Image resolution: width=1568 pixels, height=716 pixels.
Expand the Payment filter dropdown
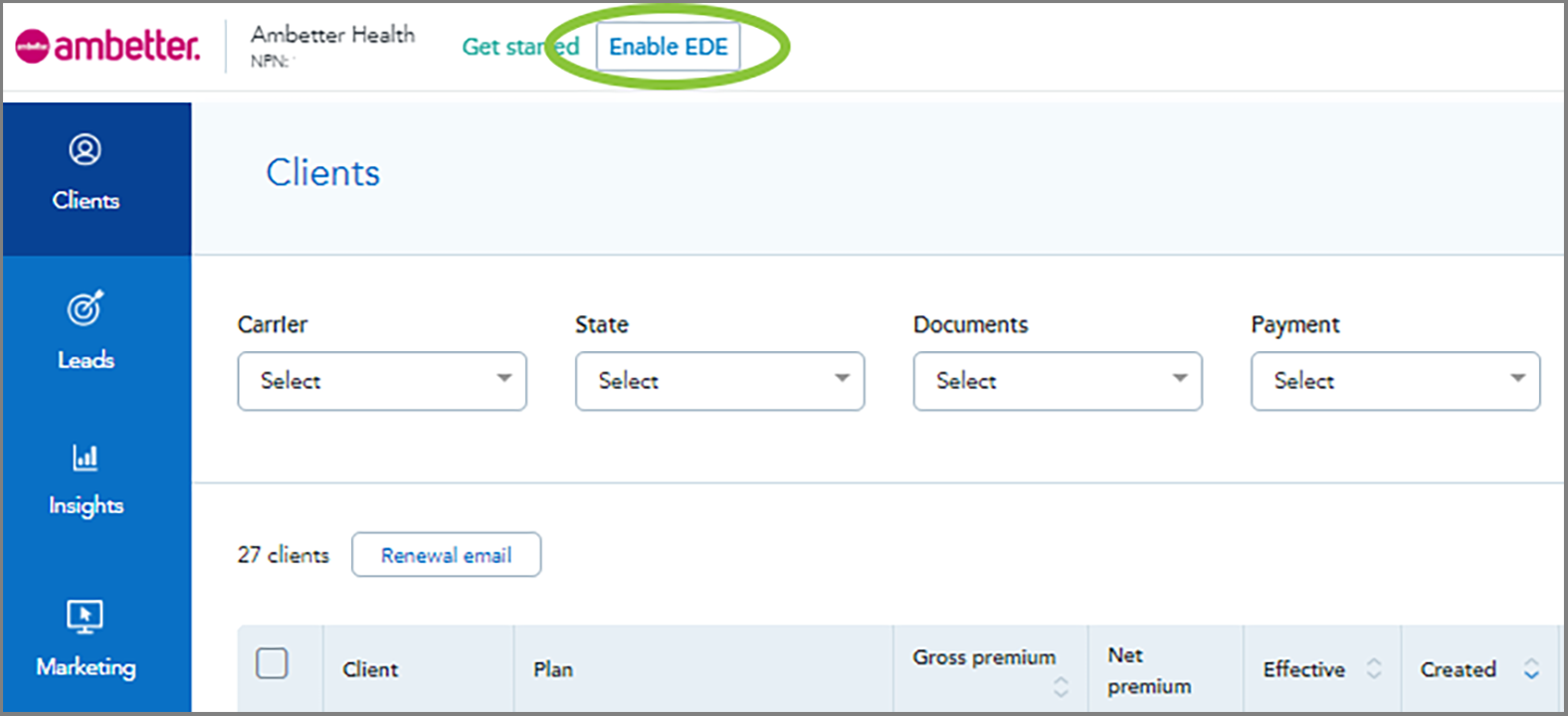[x=1395, y=381]
